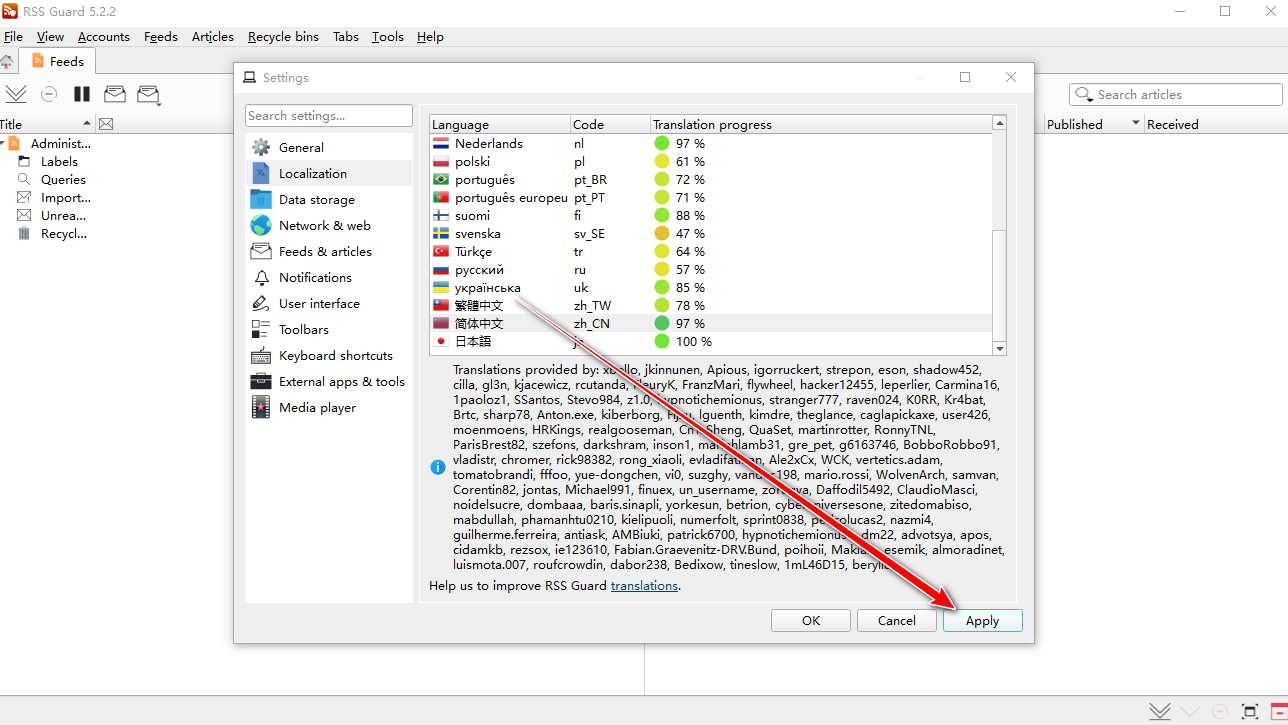Click language list scroll-down arrow
The width and height of the screenshot is (1288, 725).
[x=999, y=348]
